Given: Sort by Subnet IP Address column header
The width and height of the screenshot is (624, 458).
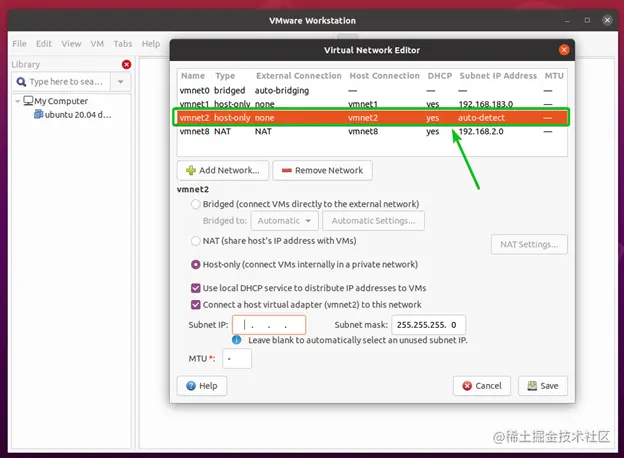Looking at the screenshot, I should point(498,76).
